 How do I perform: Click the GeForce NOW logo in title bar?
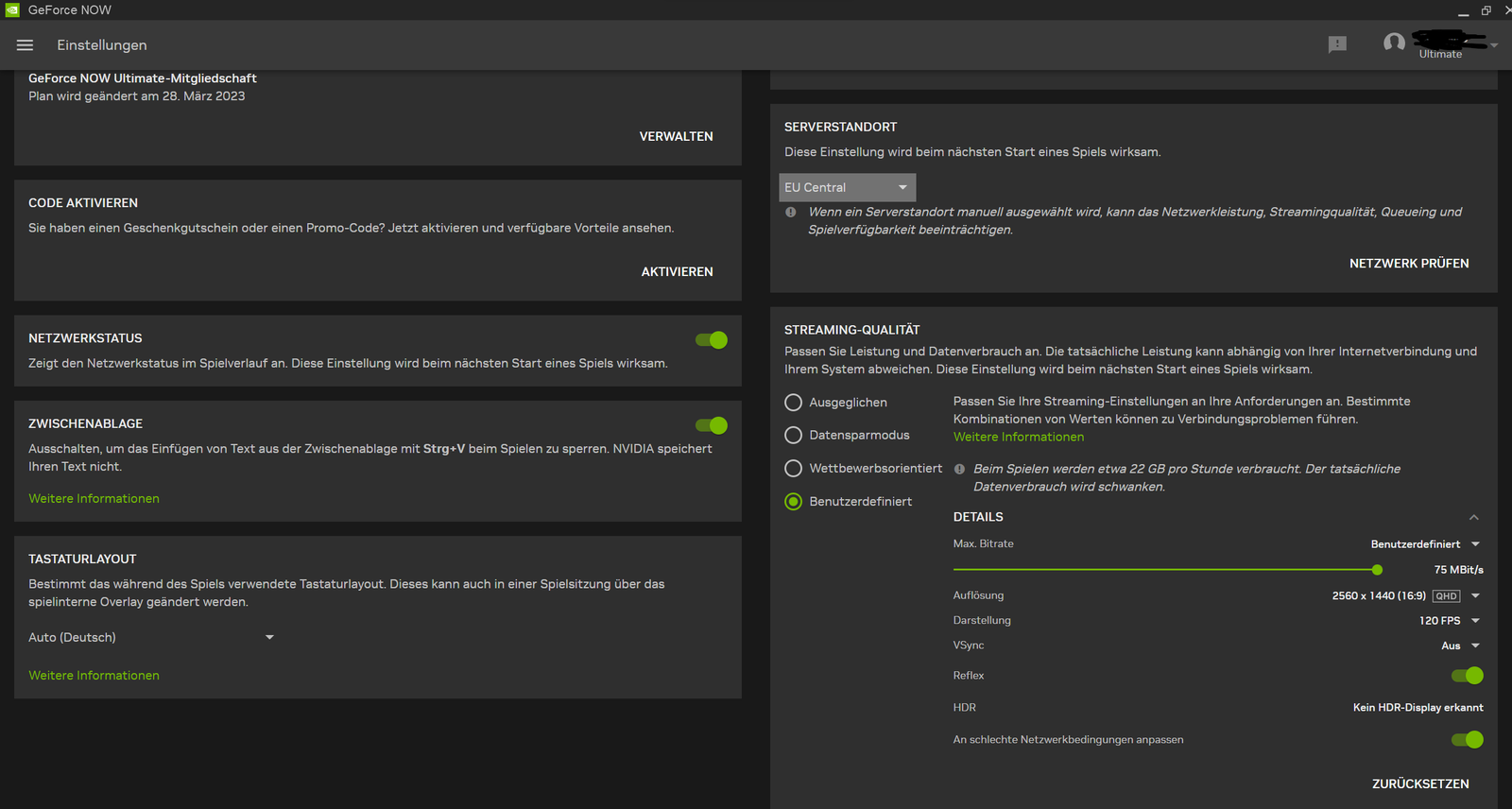click(x=12, y=9)
